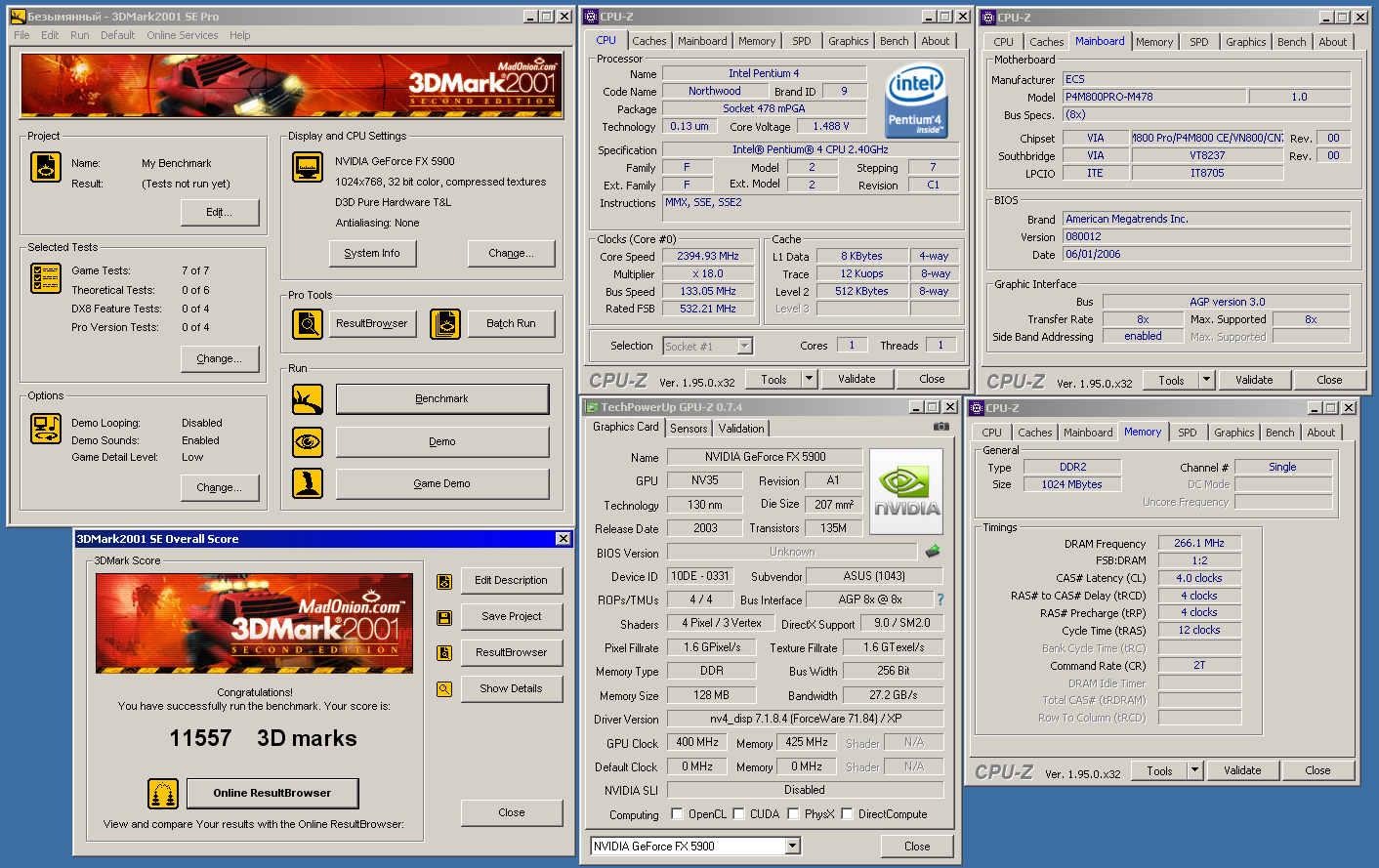Click the icon left of Online ResultBrowser
1379x868 pixels.
point(163,793)
